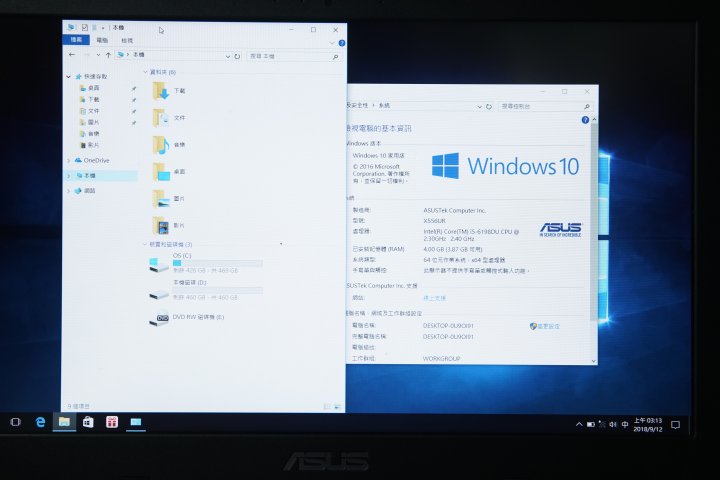Open the 文件 folder in the main pane
The width and height of the screenshot is (720, 480).
click(169, 118)
